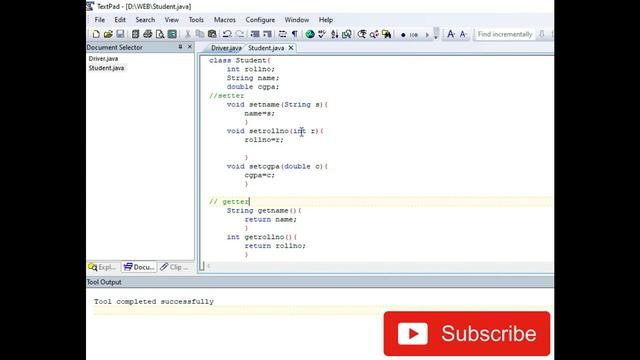
Task: Open Find in Files binoculars icon
Action: click(386, 34)
